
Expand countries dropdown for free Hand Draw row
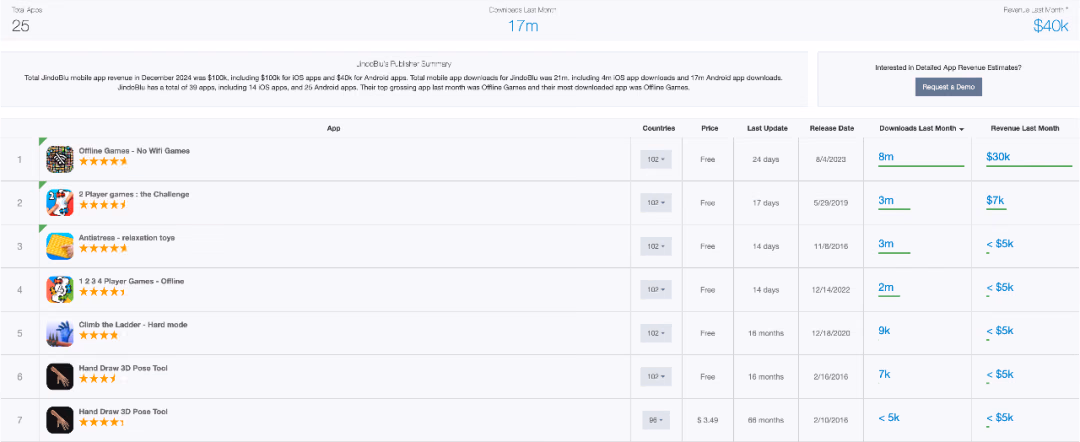pyautogui.click(x=656, y=377)
